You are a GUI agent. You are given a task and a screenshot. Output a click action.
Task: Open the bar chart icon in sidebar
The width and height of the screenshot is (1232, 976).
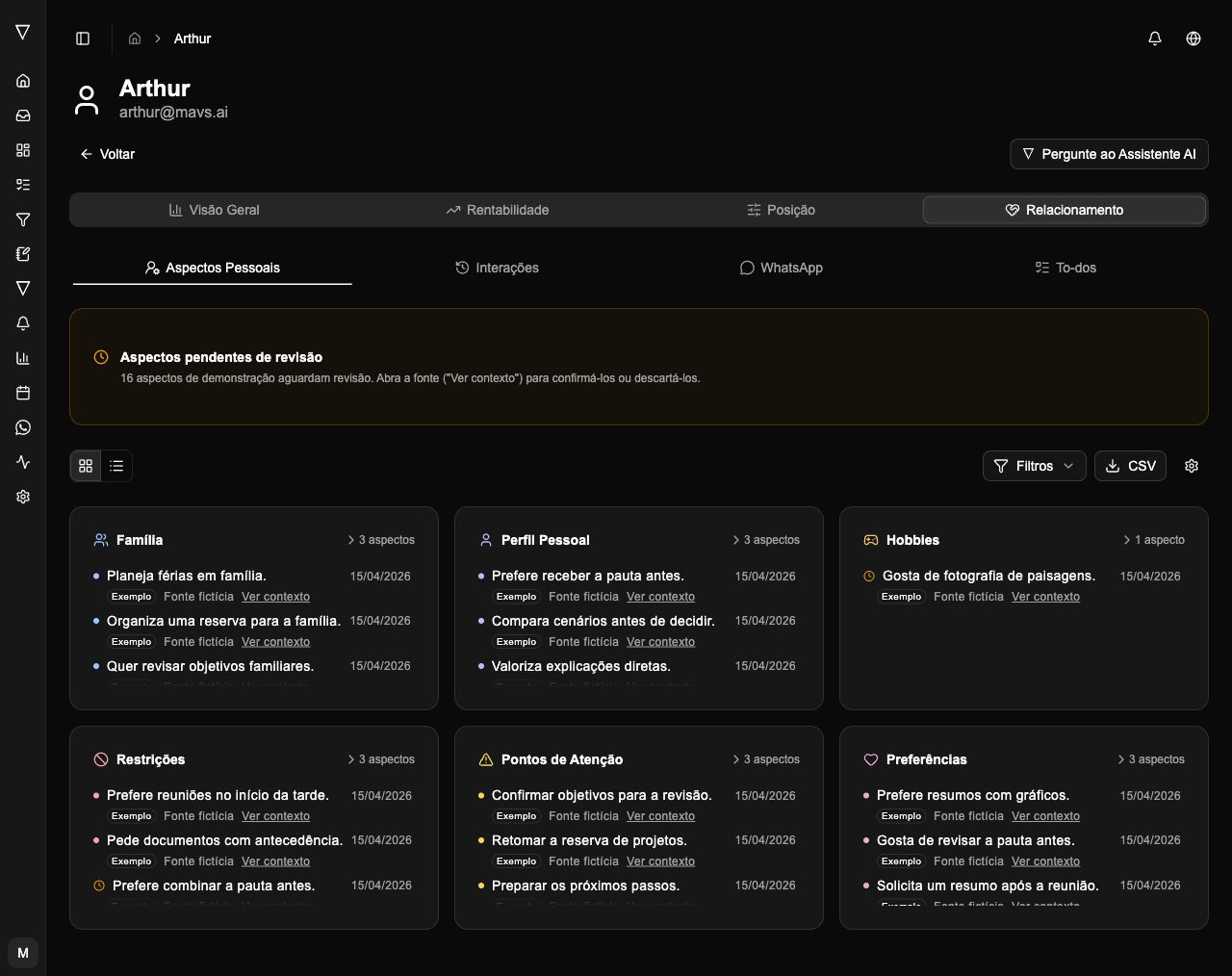pyautogui.click(x=23, y=358)
